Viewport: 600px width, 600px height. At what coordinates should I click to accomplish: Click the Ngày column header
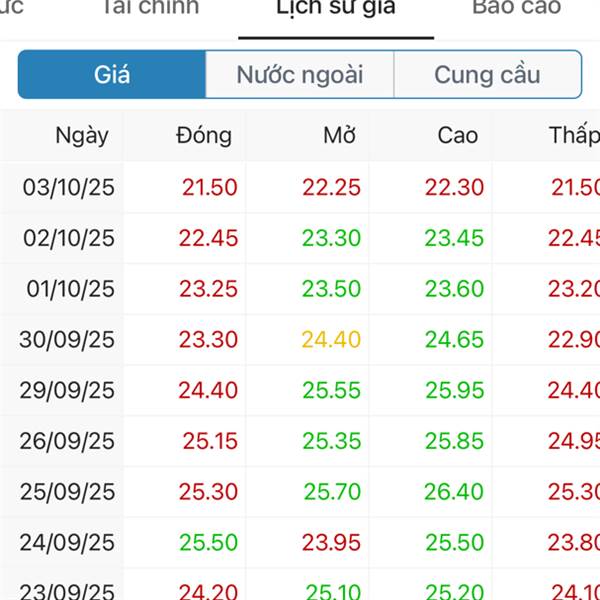(x=82, y=136)
